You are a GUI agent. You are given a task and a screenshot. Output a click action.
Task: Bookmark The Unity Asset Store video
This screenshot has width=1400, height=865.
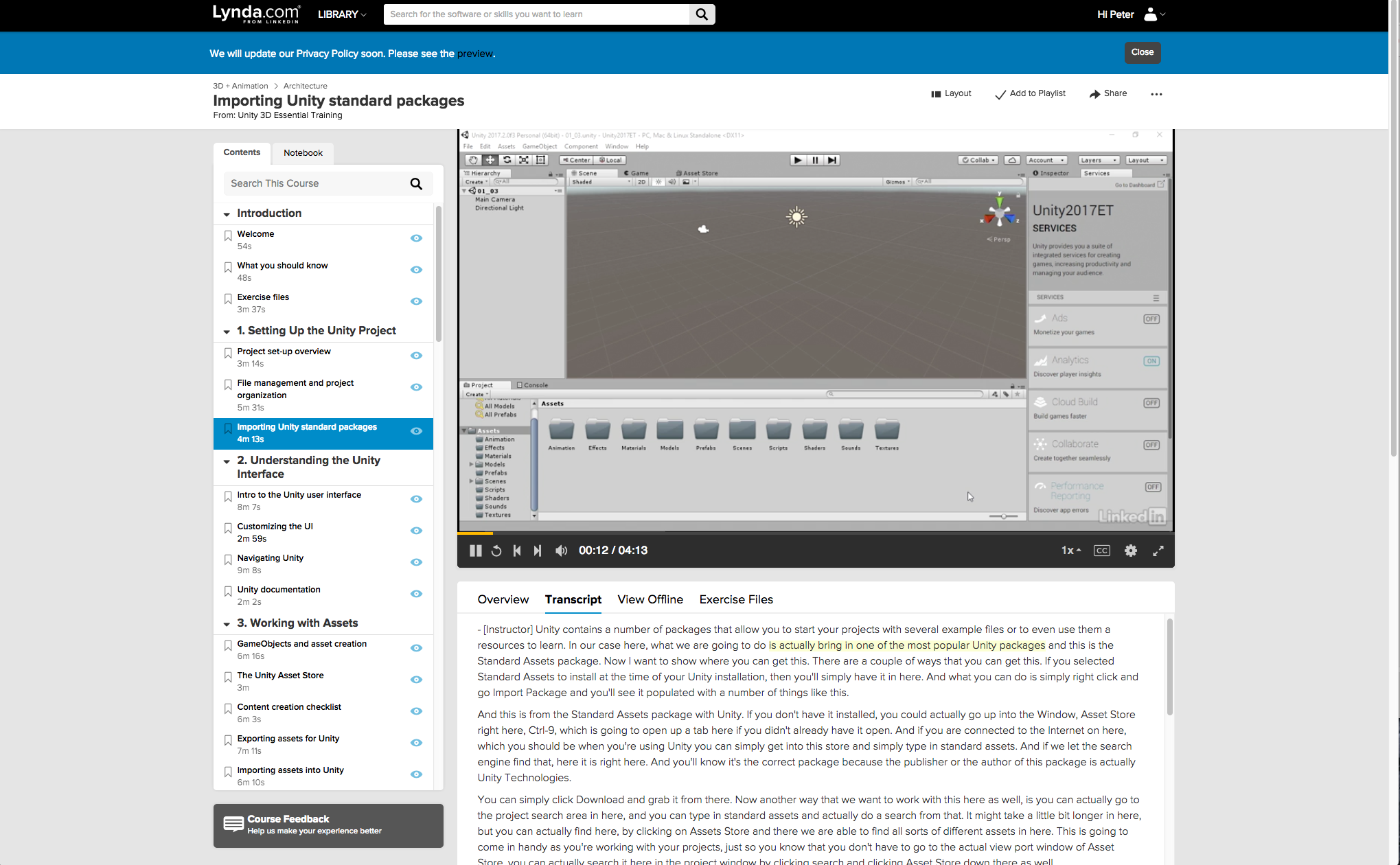pos(228,677)
